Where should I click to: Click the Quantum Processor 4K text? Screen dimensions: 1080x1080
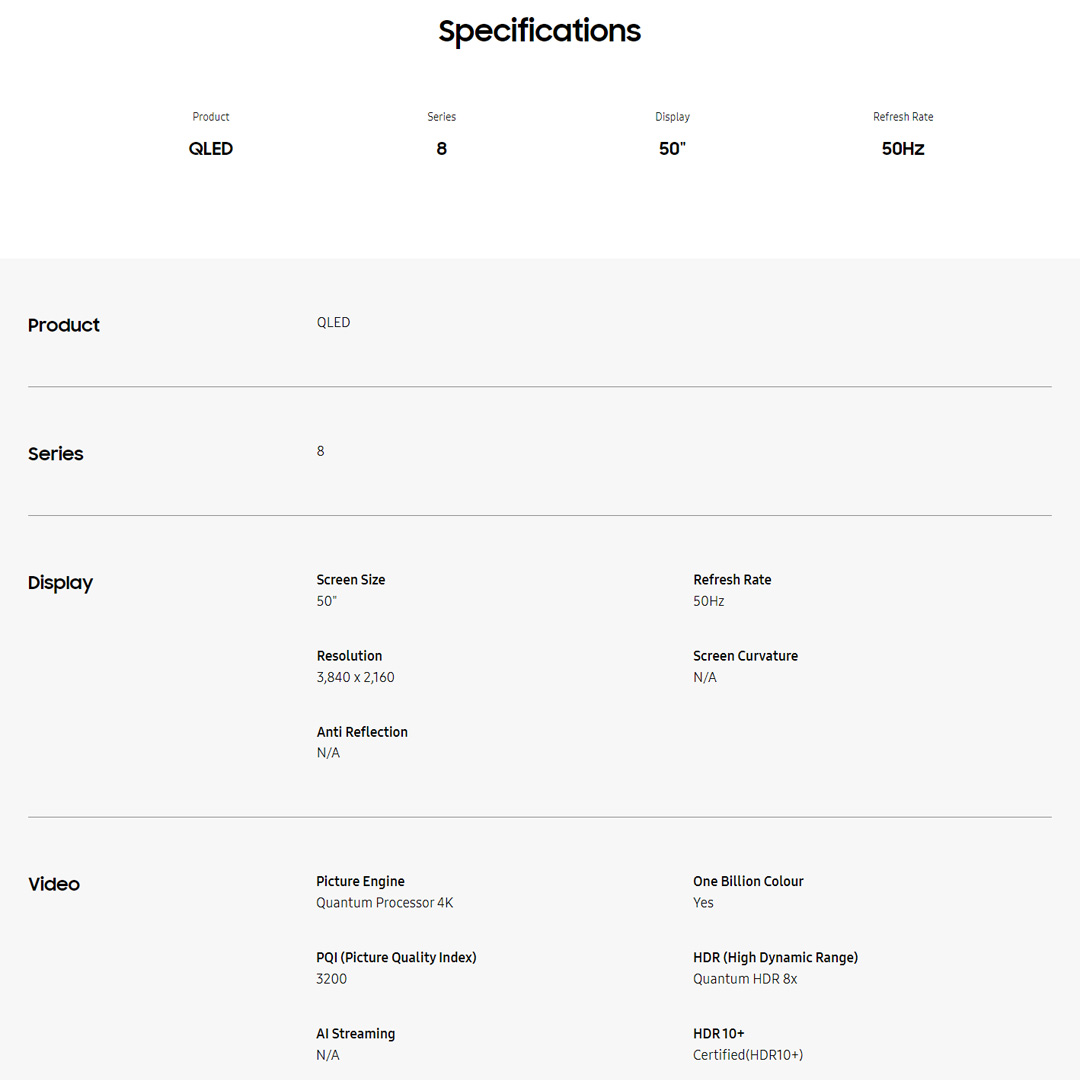coord(385,903)
